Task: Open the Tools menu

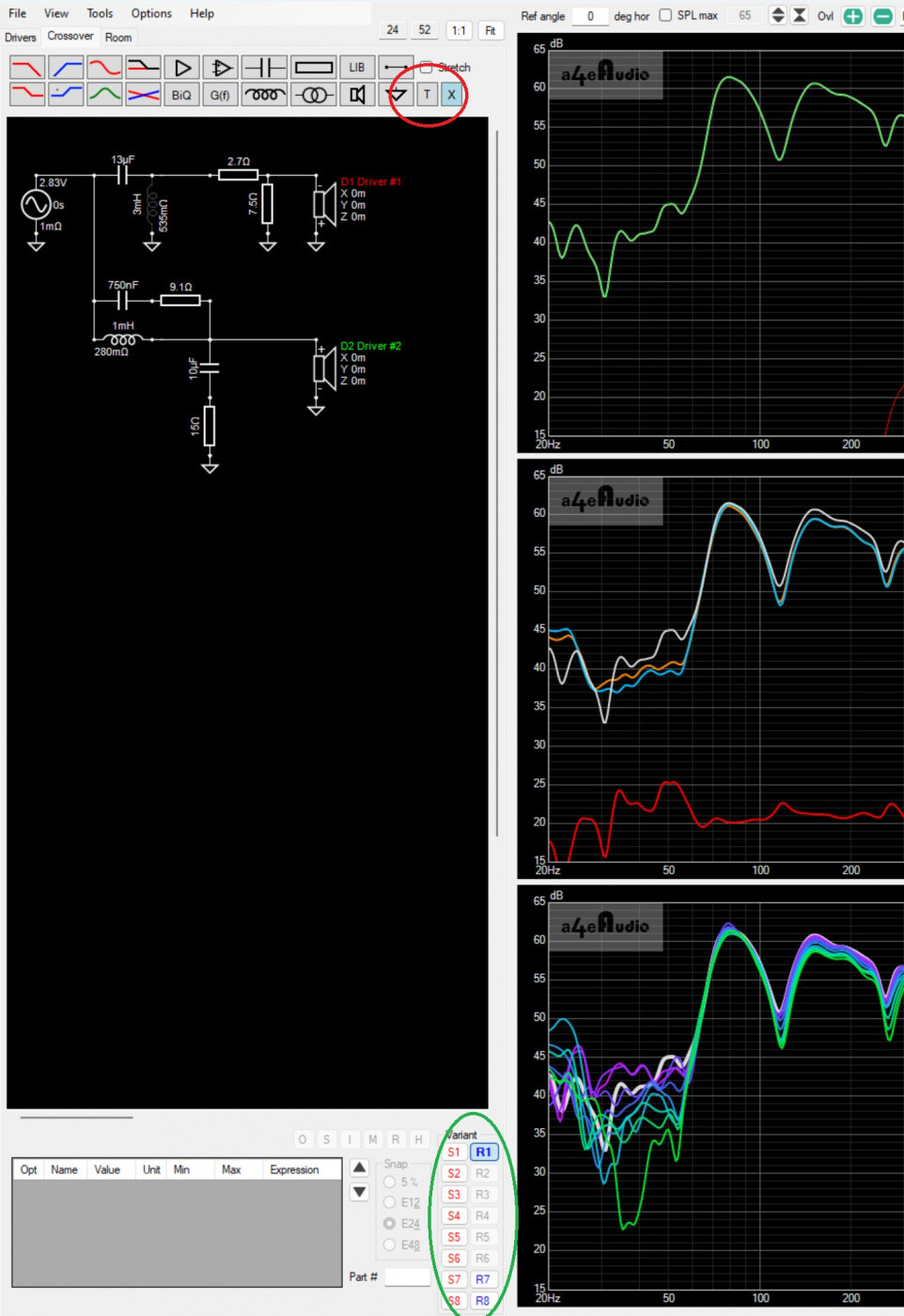Action: pyautogui.click(x=100, y=13)
